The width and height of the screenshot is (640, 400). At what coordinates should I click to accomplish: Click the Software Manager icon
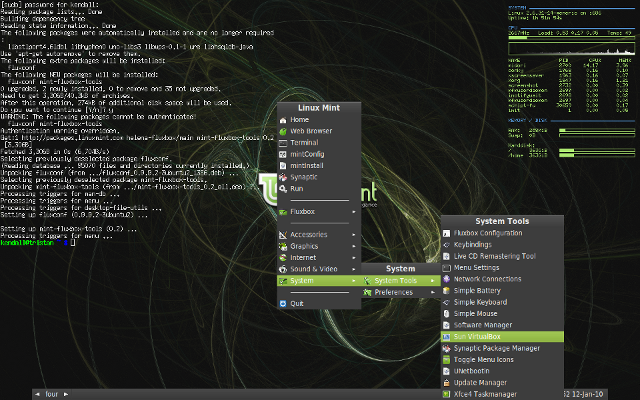447,325
